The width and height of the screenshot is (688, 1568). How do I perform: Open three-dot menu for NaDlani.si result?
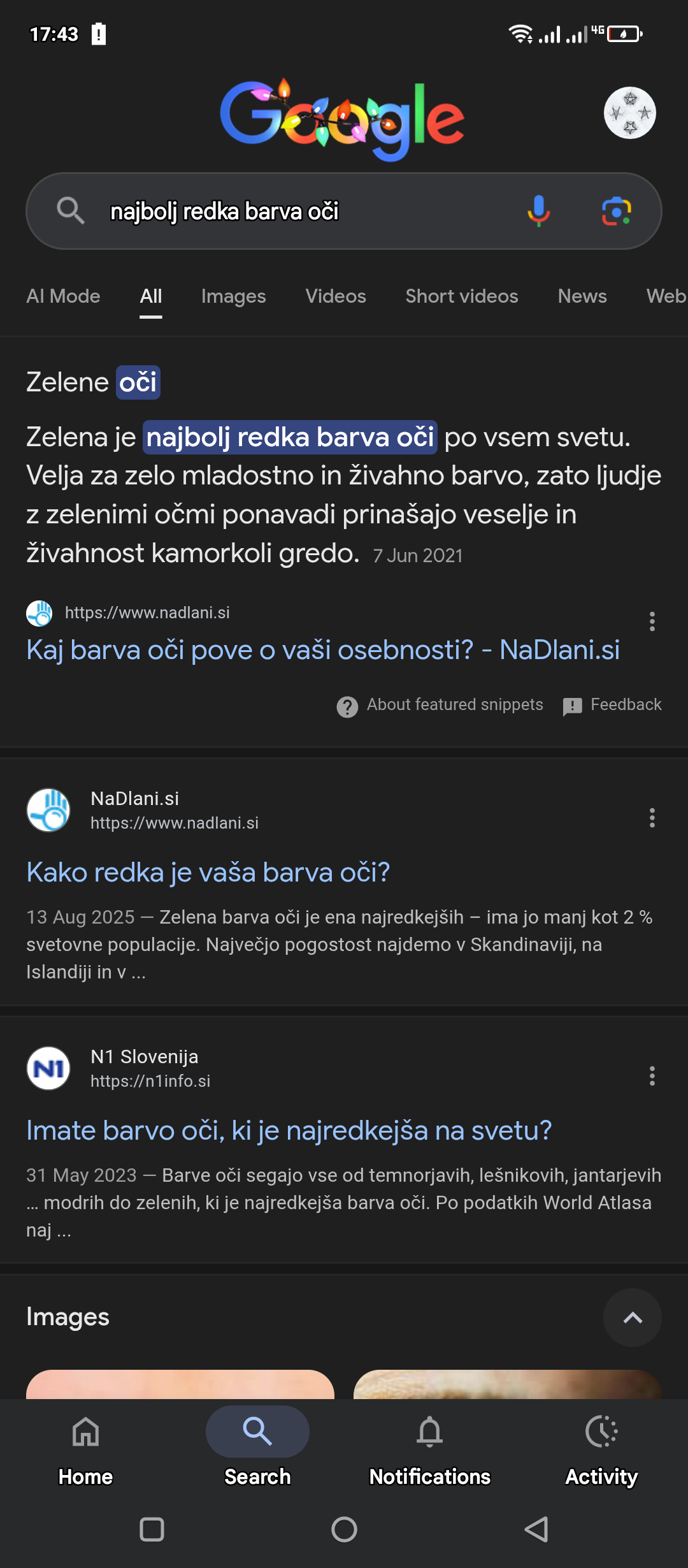point(652,818)
